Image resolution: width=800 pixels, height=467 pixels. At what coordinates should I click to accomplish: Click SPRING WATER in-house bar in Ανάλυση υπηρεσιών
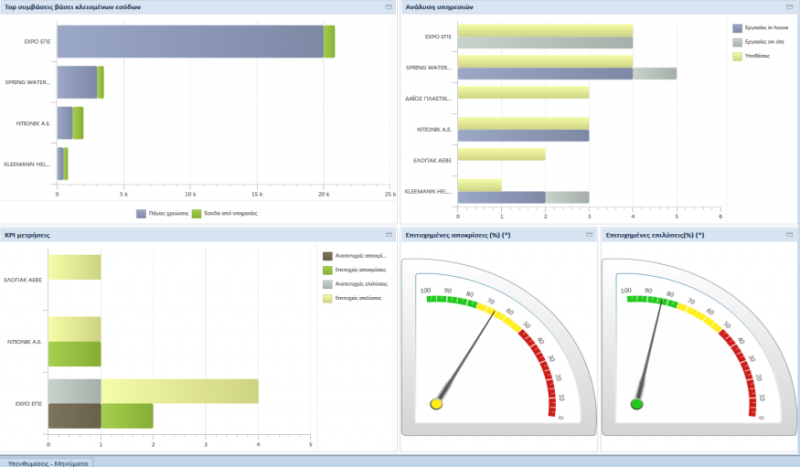[x=545, y=73]
